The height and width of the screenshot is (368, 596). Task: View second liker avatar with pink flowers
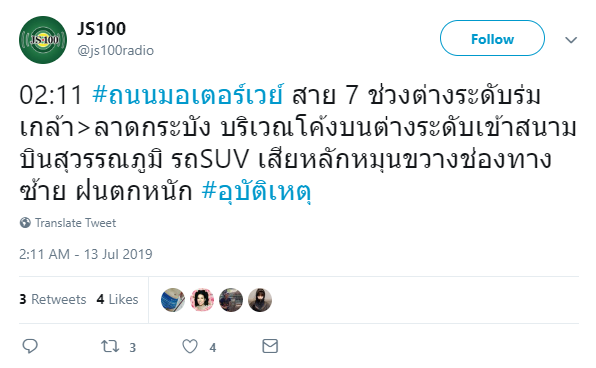202,300
